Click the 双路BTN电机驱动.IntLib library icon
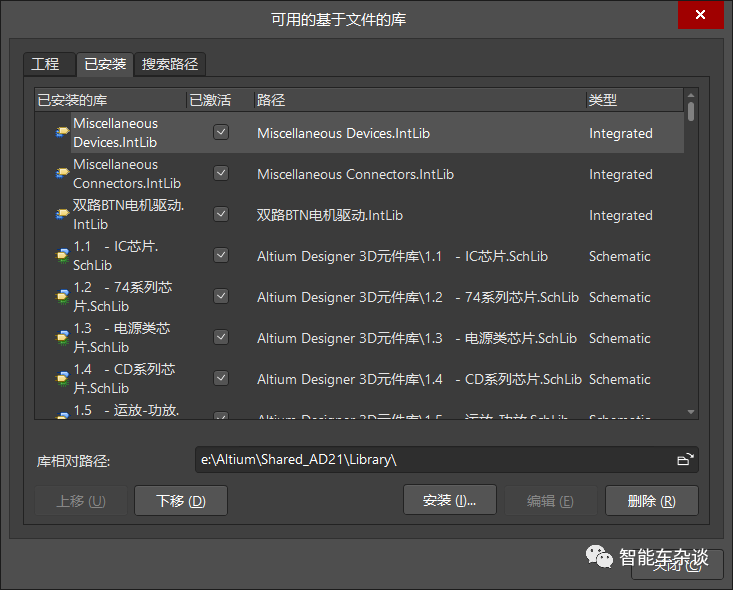Image resolution: width=733 pixels, height=590 pixels. pos(62,214)
